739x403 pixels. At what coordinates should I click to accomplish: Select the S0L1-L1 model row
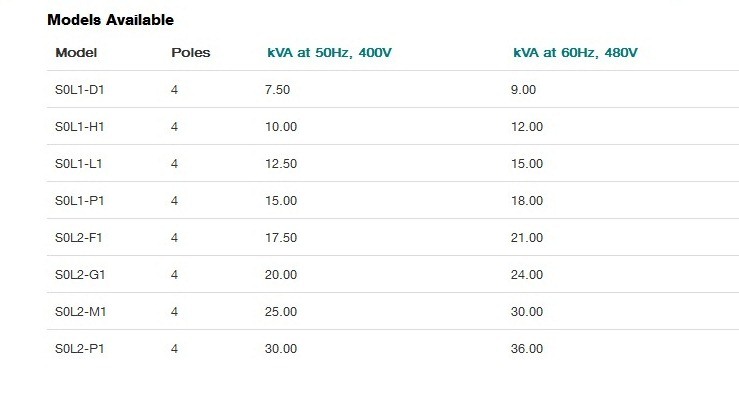pos(393,164)
